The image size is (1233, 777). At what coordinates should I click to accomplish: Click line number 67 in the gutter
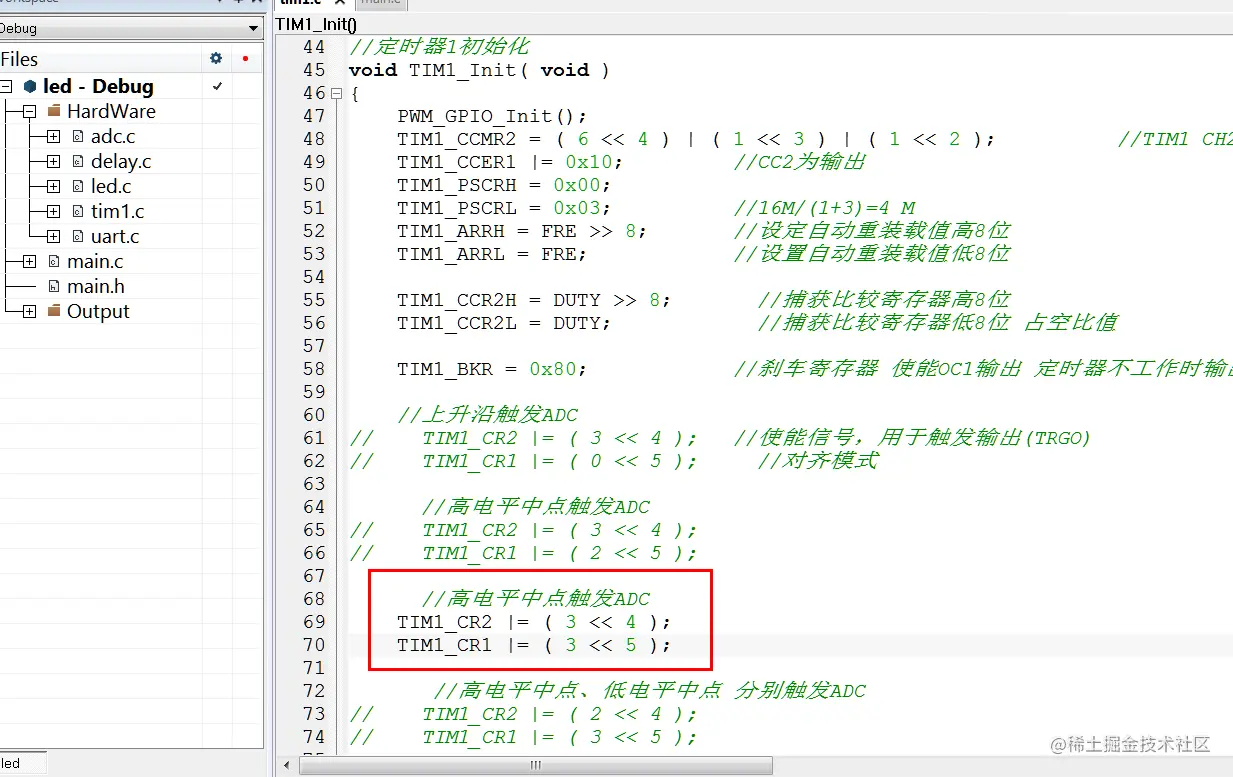pyautogui.click(x=314, y=576)
